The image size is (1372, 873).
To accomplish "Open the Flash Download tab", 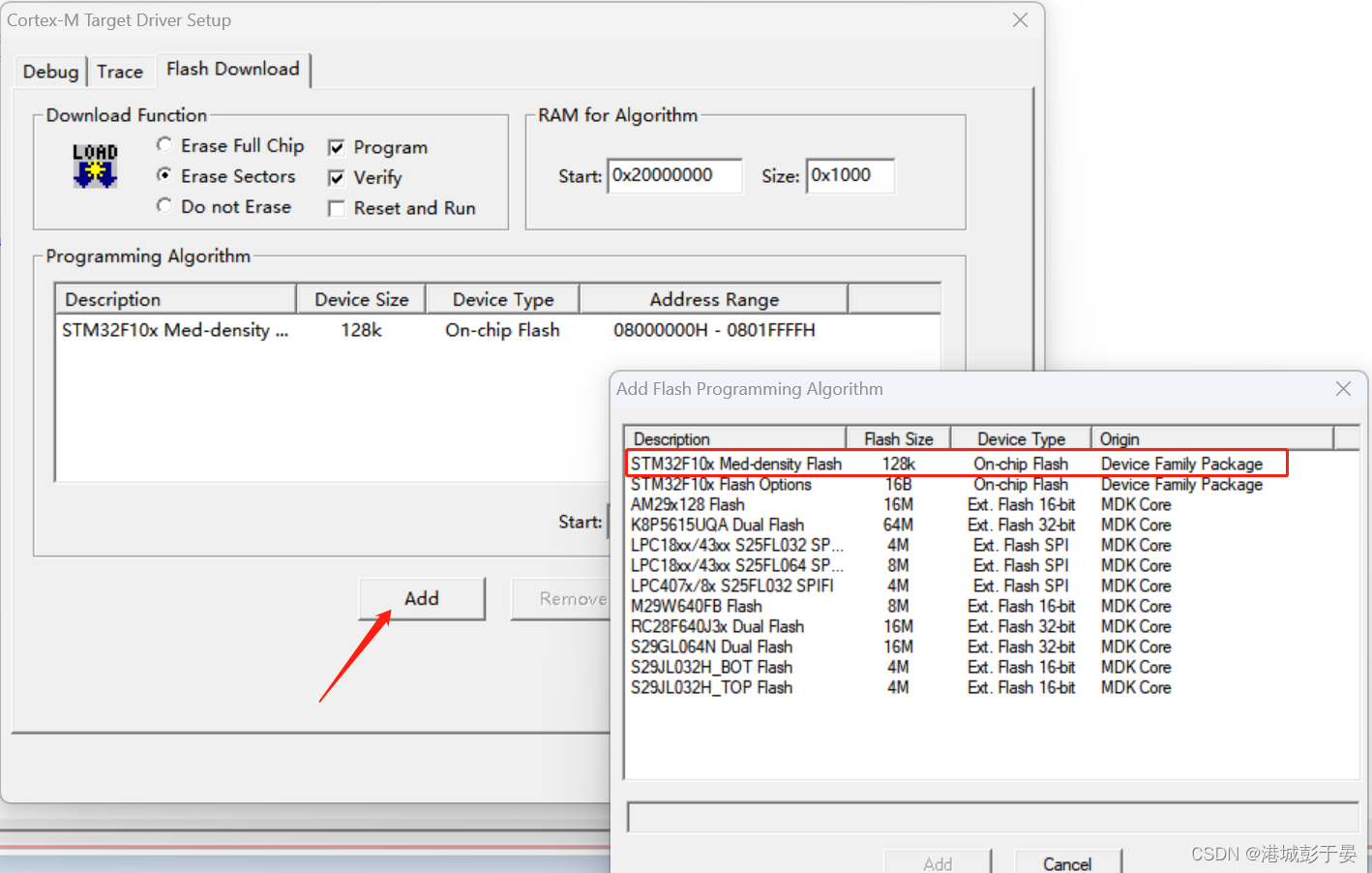I will tap(232, 69).
